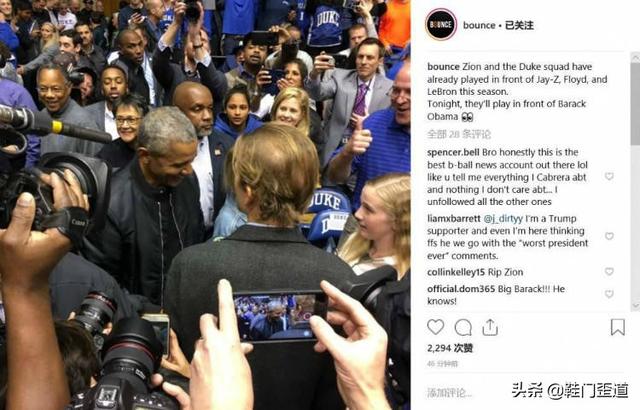
Task: Like liamxbarrett's comment
Action: [x=609, y=236]
